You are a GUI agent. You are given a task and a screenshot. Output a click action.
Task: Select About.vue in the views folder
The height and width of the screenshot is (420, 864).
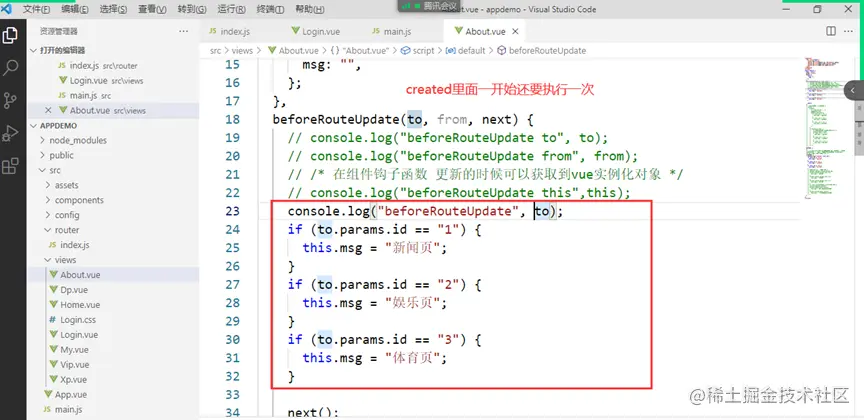80,274
